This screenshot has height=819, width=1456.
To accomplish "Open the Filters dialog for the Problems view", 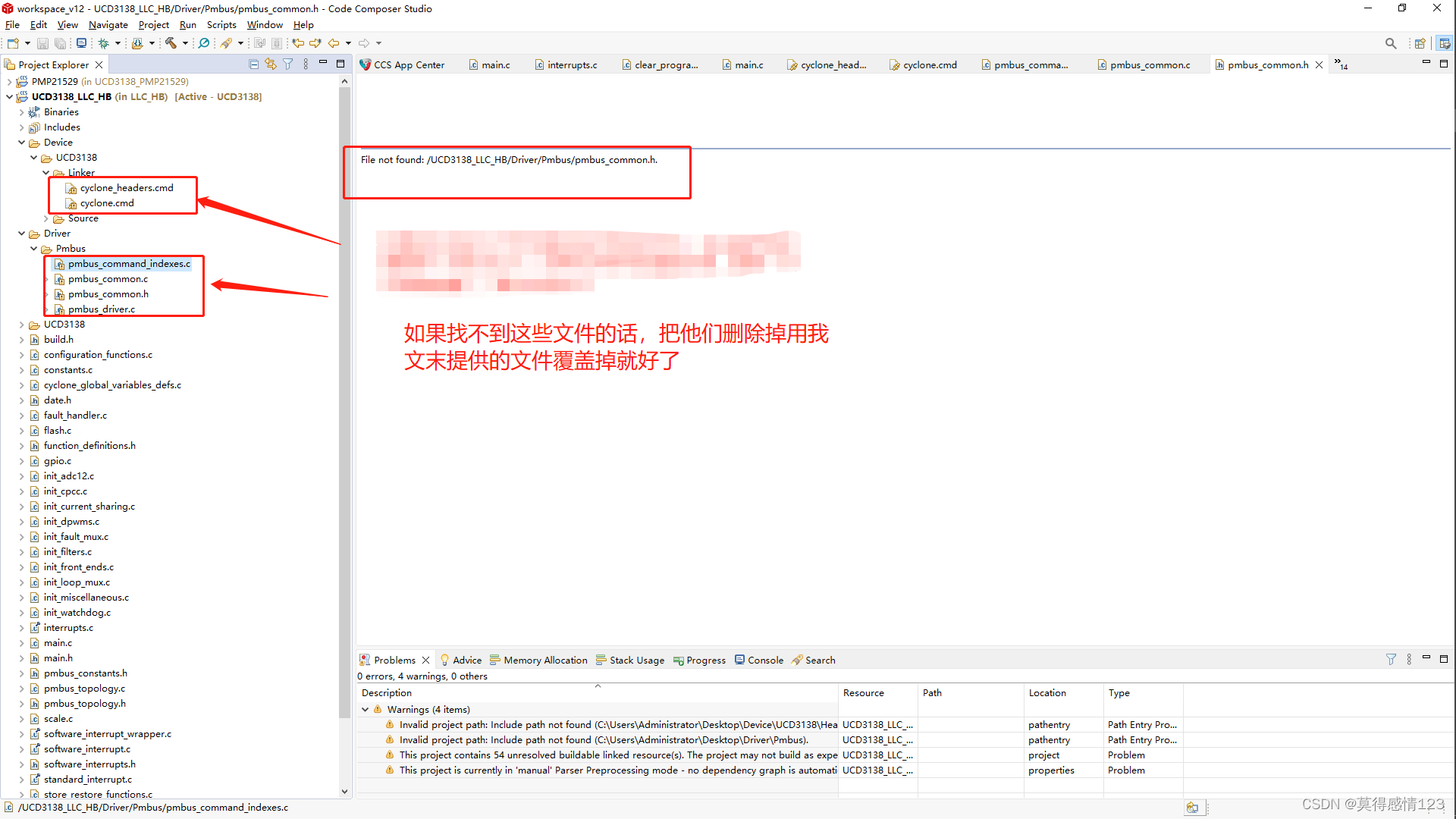I will point(1392,659).
